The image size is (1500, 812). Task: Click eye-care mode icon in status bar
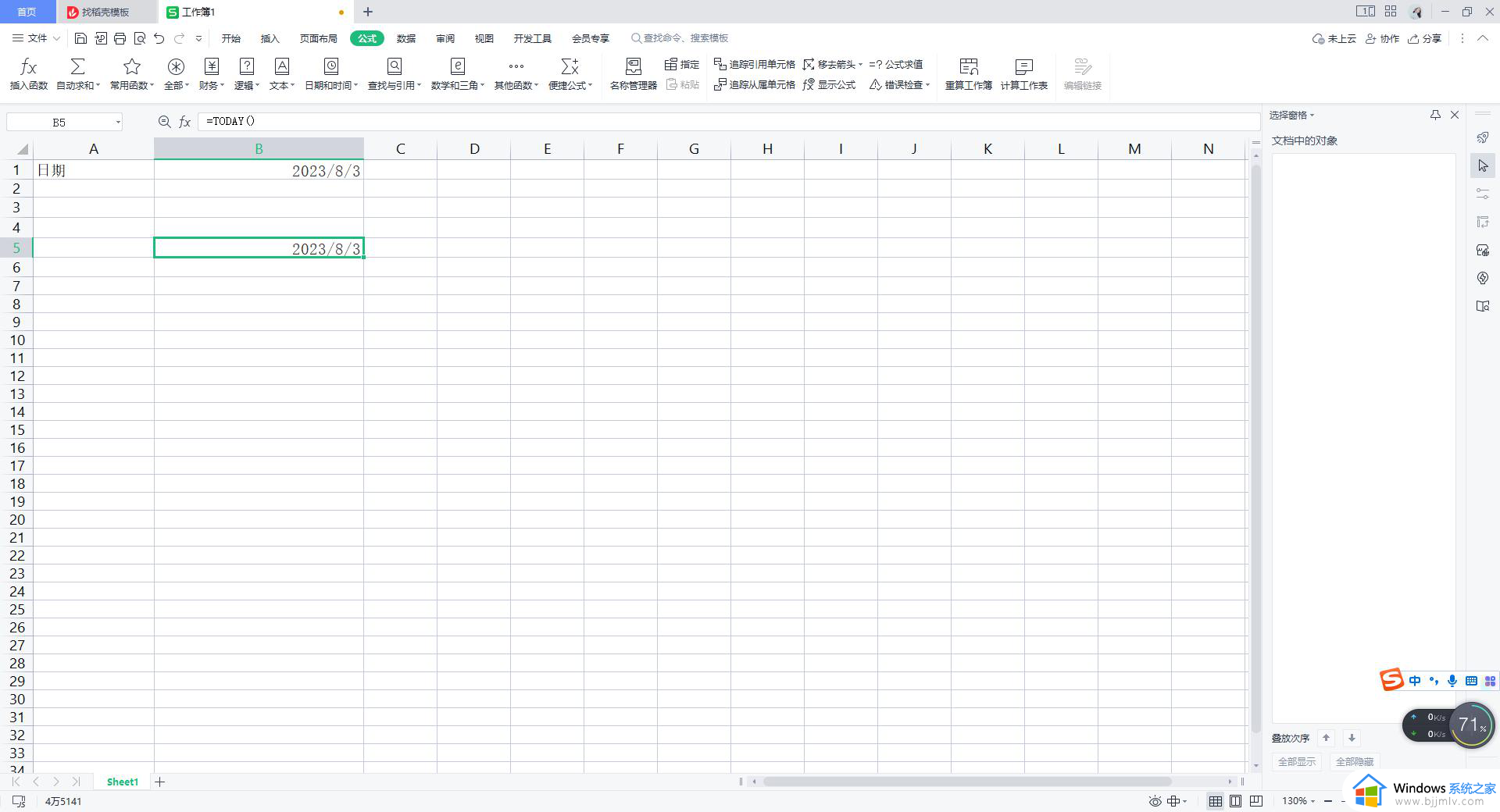point(1155,801)
